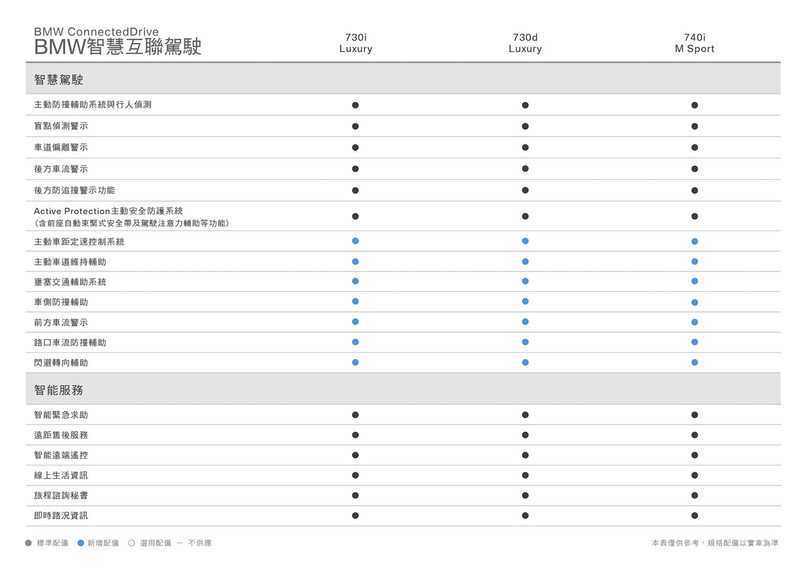This screenshot has height=567, width=800.
Task: Click 730d Luxury dot for 智能緊急求助
Action: click(525, 415)
